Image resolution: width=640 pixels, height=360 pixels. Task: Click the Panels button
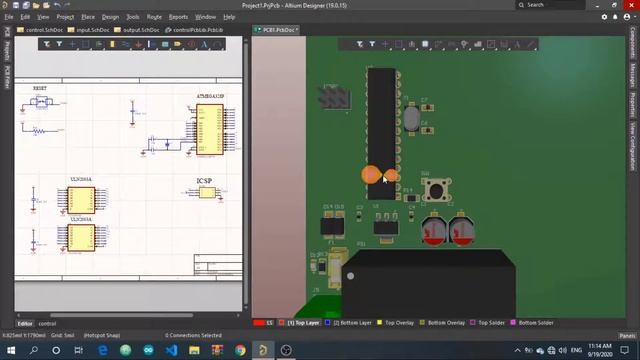click(x=627, y=336)
